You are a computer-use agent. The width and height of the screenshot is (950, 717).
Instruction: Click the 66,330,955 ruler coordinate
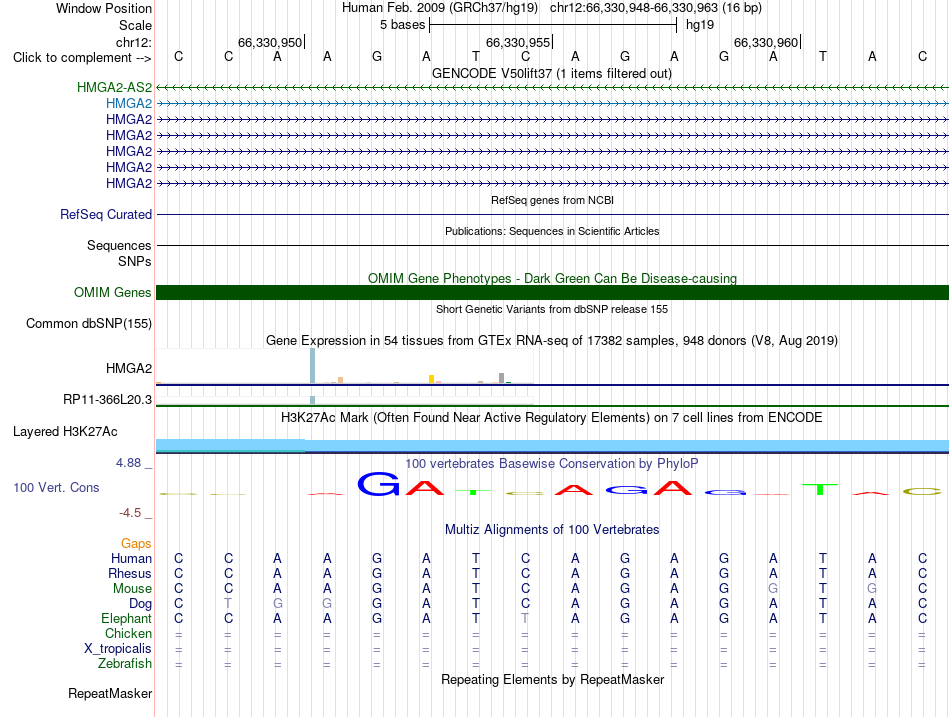coord(518,42)
